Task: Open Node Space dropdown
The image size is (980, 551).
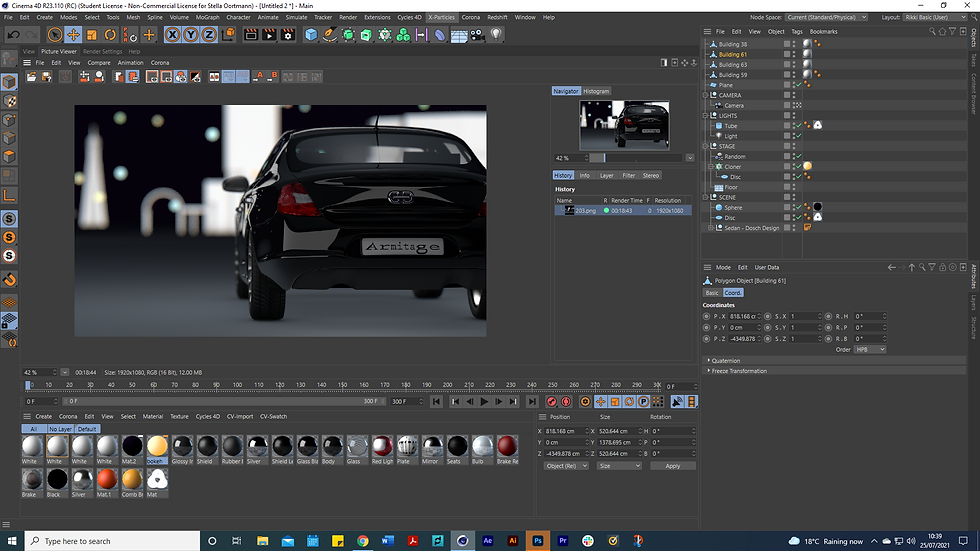Action: point(826,17)
